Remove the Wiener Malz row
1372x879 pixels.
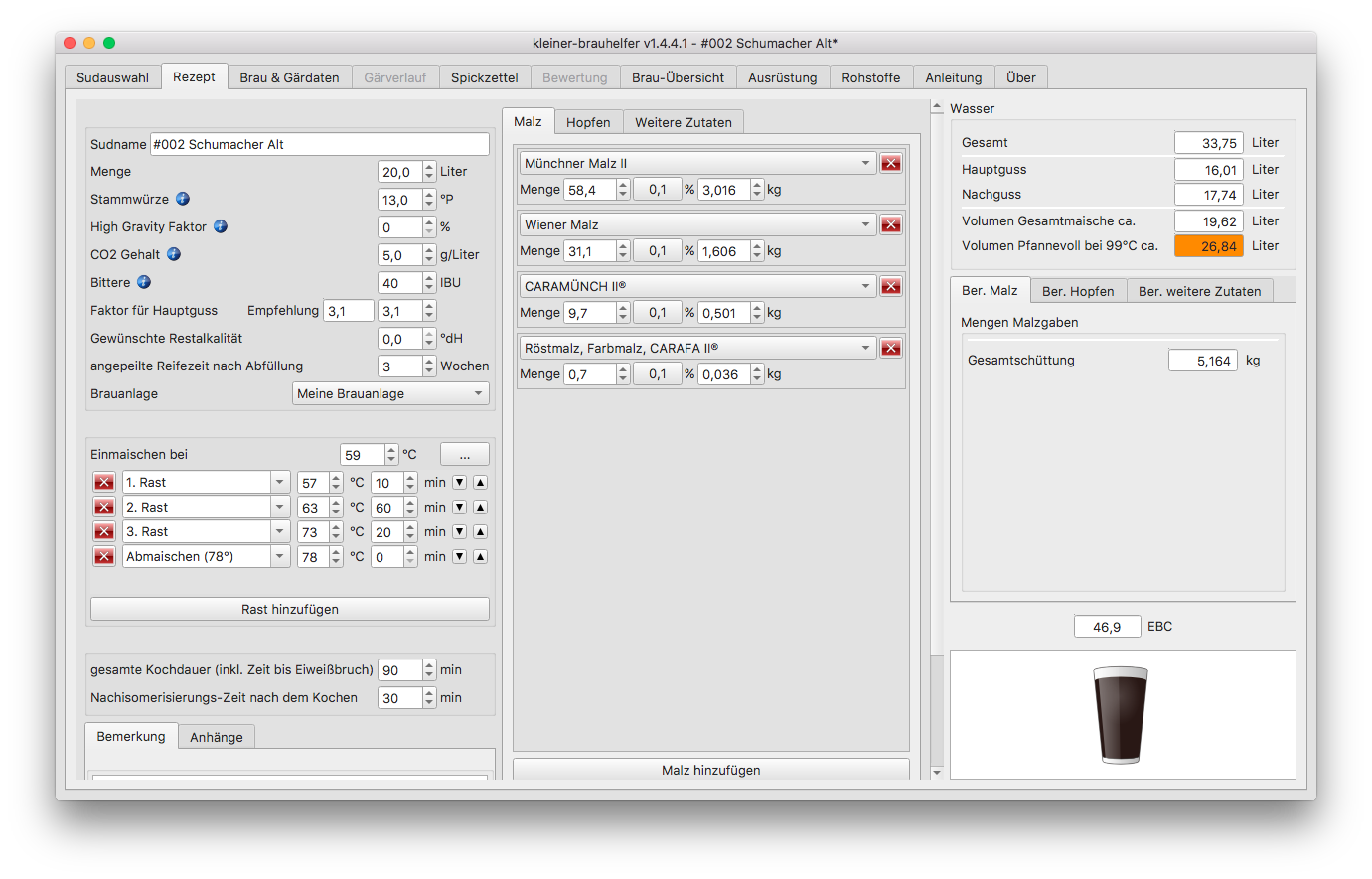[891, 224]
